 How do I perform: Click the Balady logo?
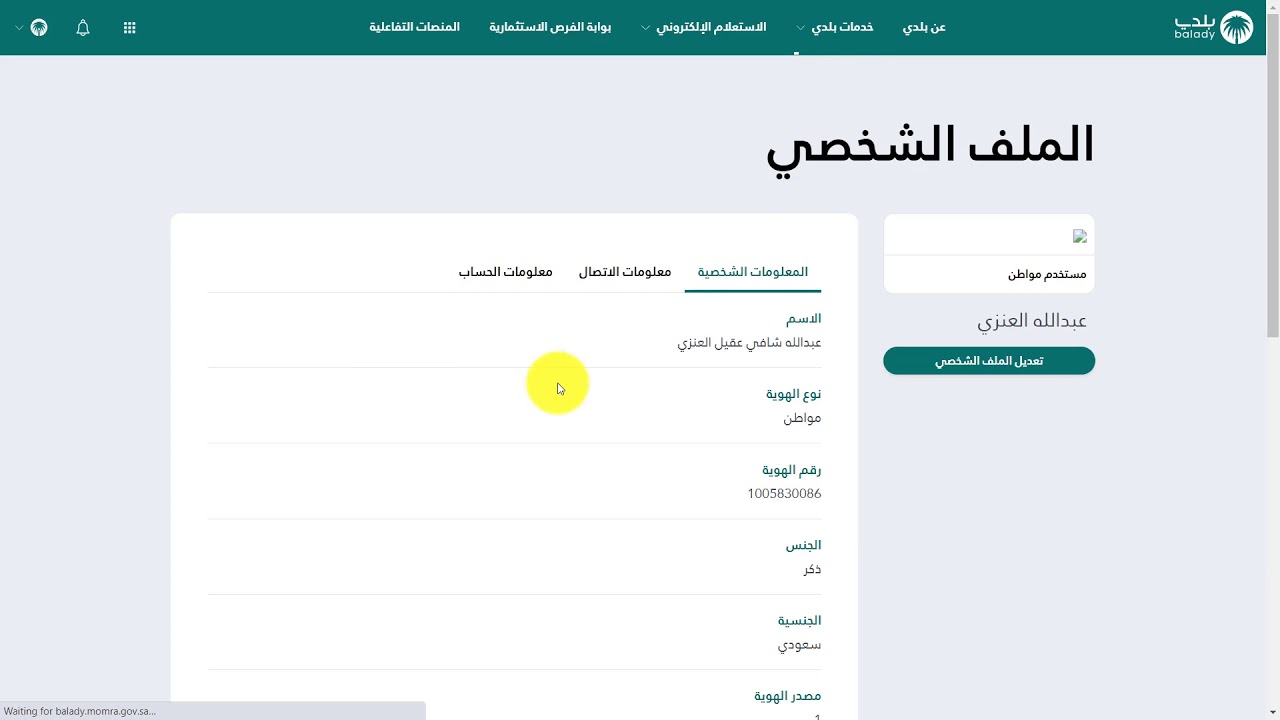[x=1213, y=27]
